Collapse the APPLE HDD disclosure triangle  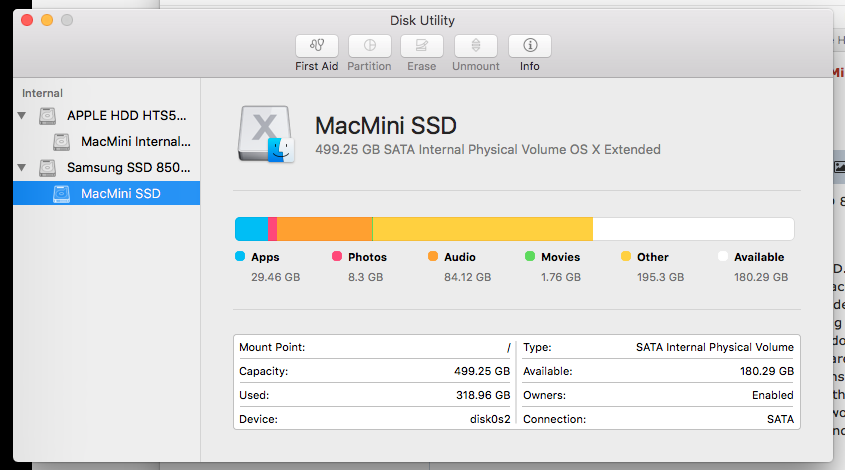coord(22,115)
